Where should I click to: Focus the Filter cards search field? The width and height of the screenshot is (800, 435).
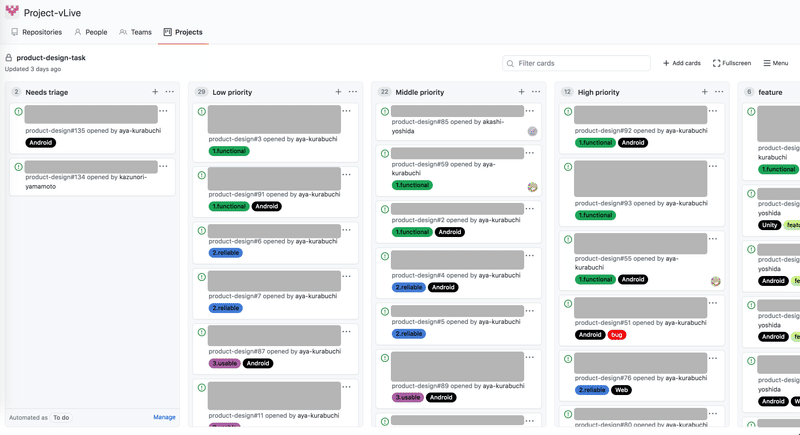click(x=576, y=63)
